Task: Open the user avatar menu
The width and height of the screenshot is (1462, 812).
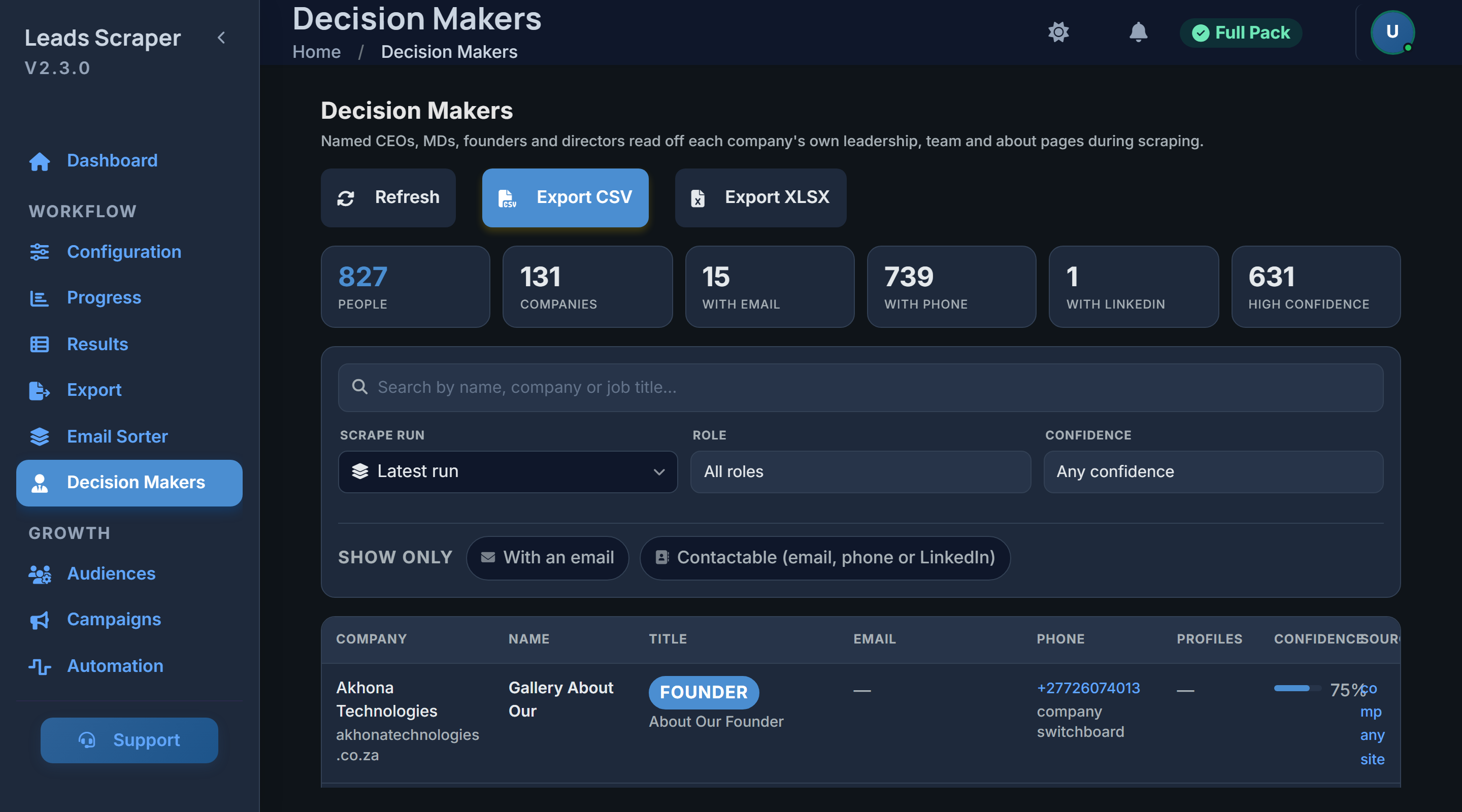Action: coord(1392,32)
